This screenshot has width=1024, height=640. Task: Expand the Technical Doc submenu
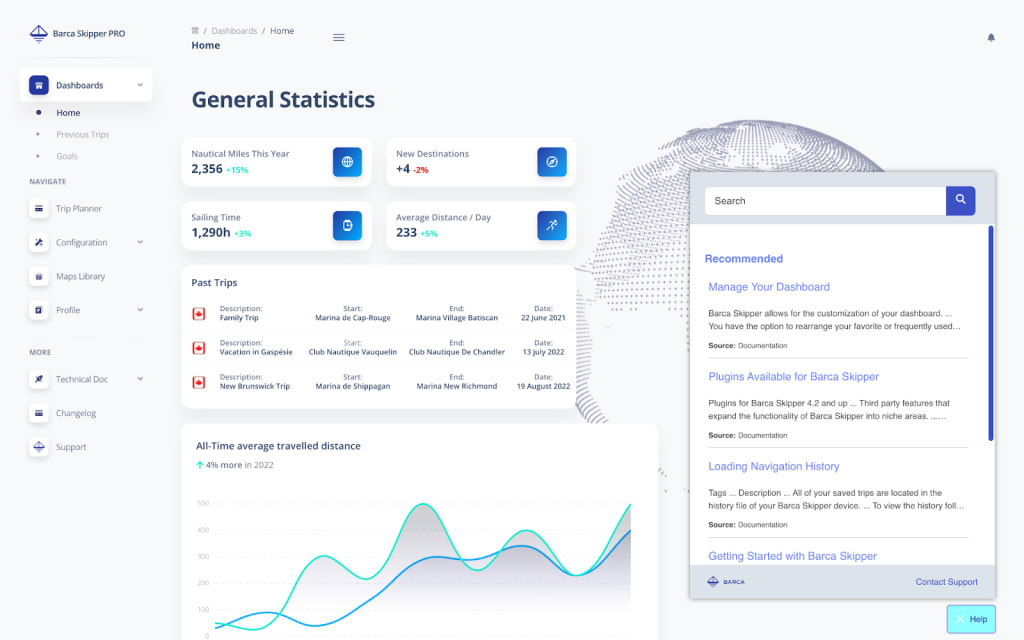tap(140, 379)
